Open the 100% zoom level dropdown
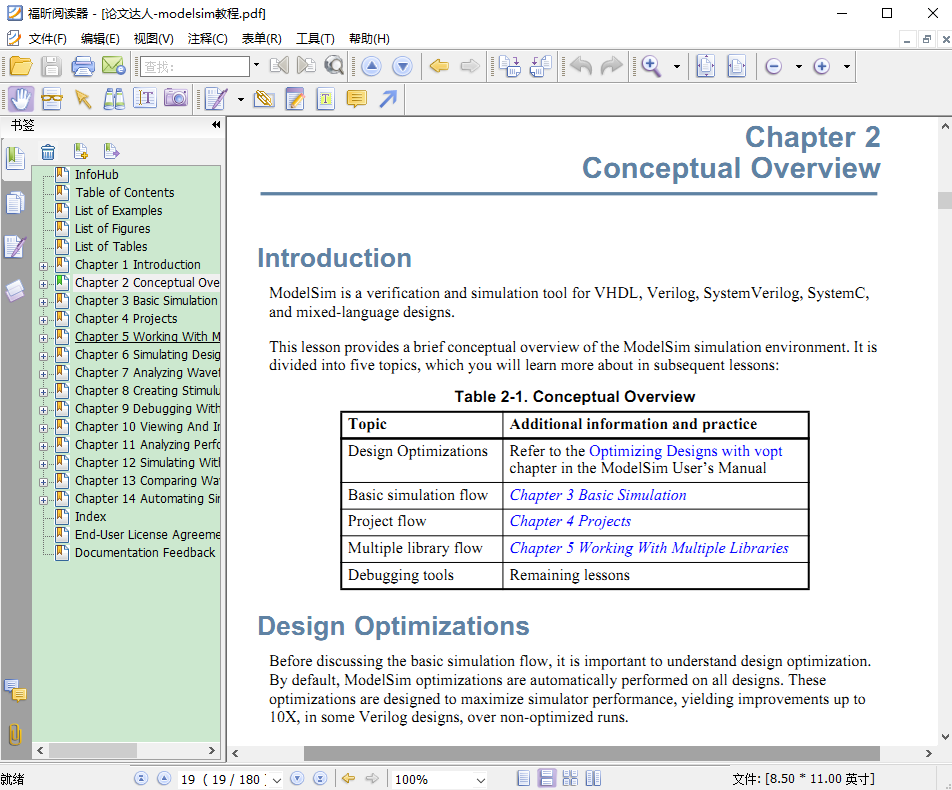Screen dimensions: 952x790 coord(480,780)
